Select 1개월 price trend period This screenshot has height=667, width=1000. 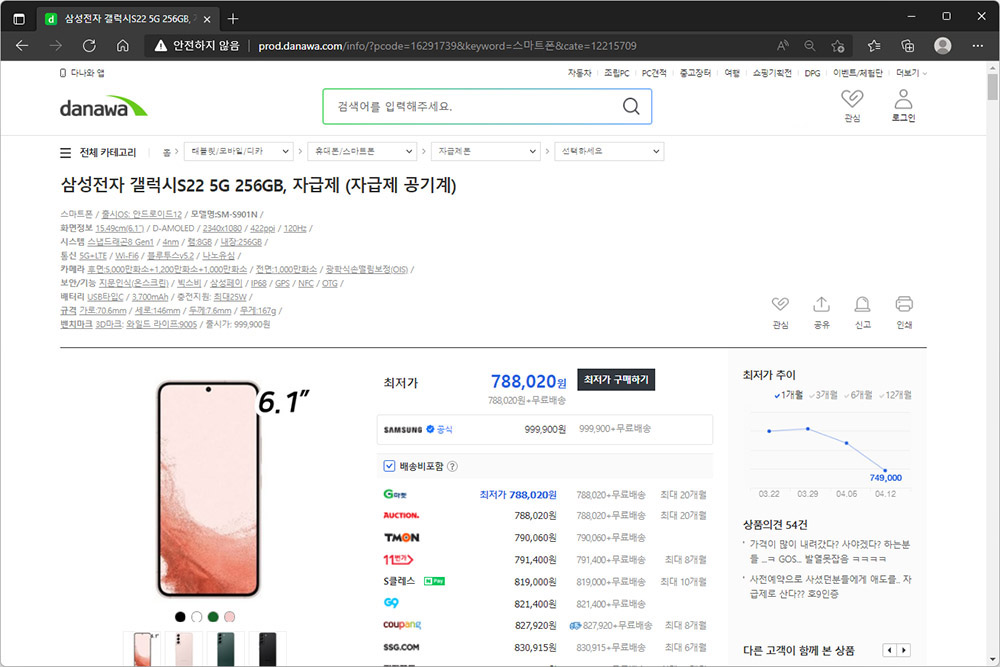click(788, 395)
